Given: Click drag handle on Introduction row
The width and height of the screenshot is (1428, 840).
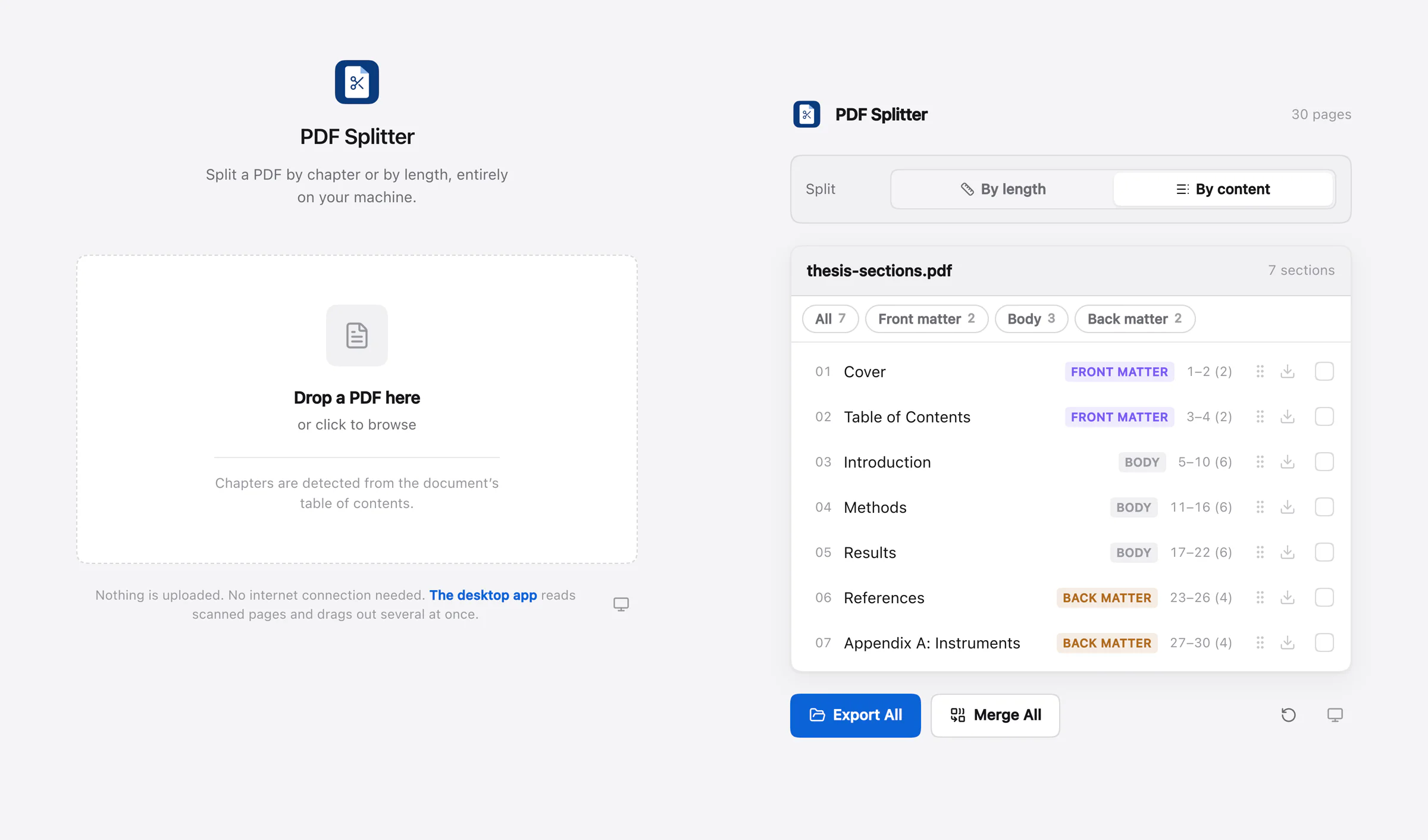Looking at the screenshot, I should [x=1260, y=462].
